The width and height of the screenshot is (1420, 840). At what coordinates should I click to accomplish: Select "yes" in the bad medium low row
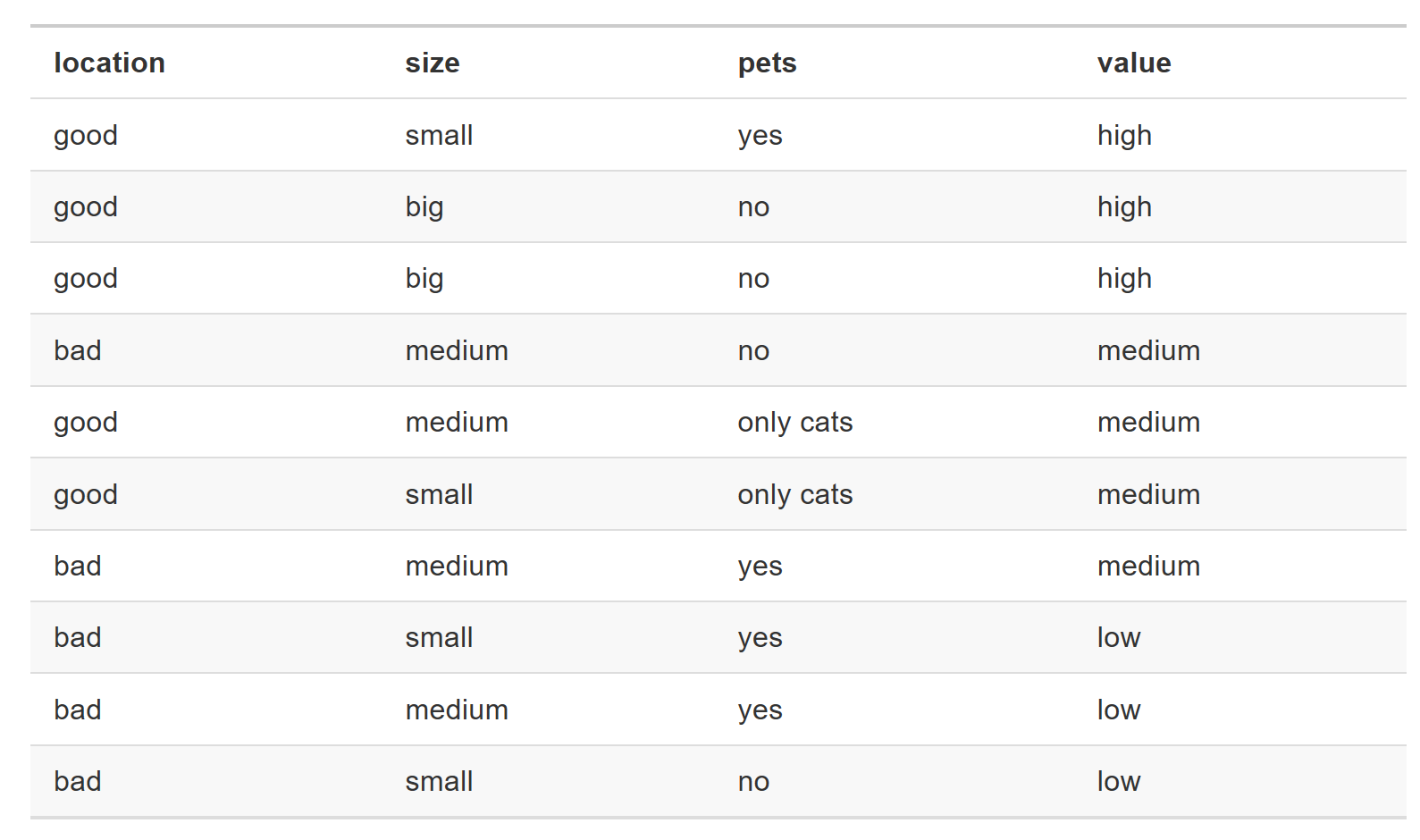pyautogui.click(x=760, y=710)
